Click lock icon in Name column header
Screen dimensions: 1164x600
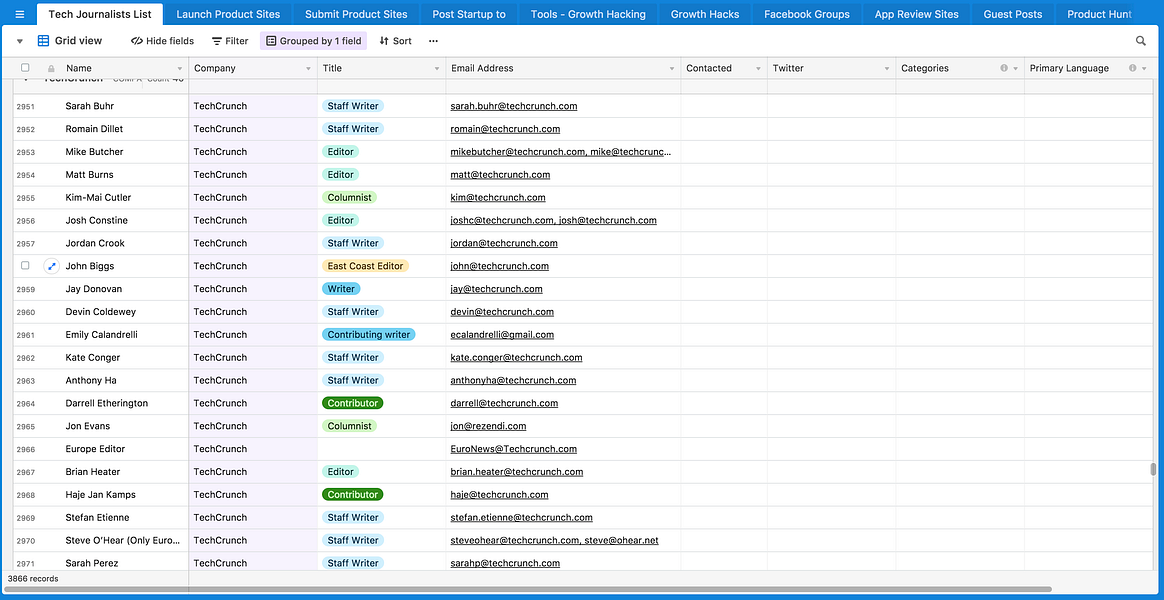click(x=51, y=68)
